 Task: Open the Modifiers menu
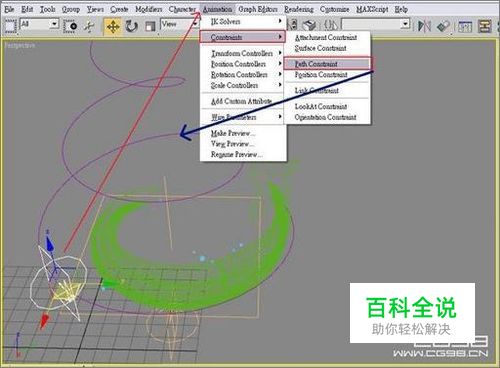coord(148,9)
